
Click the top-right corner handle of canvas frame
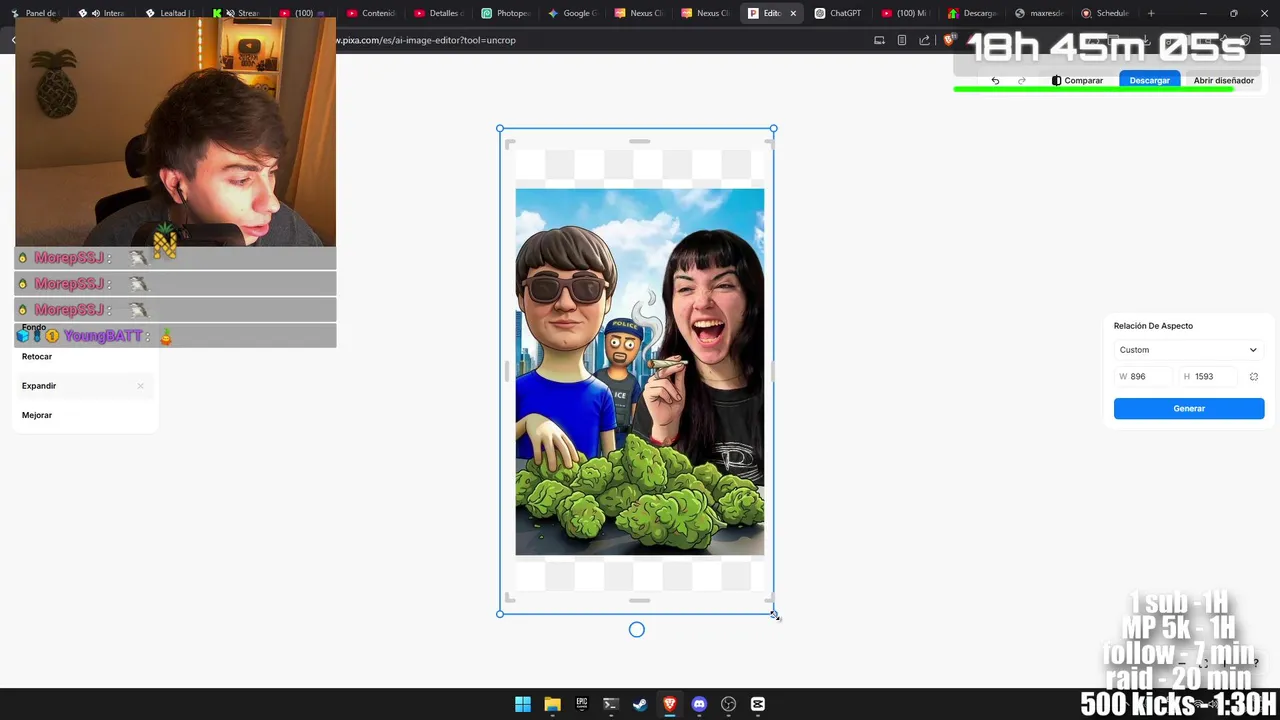773,129
